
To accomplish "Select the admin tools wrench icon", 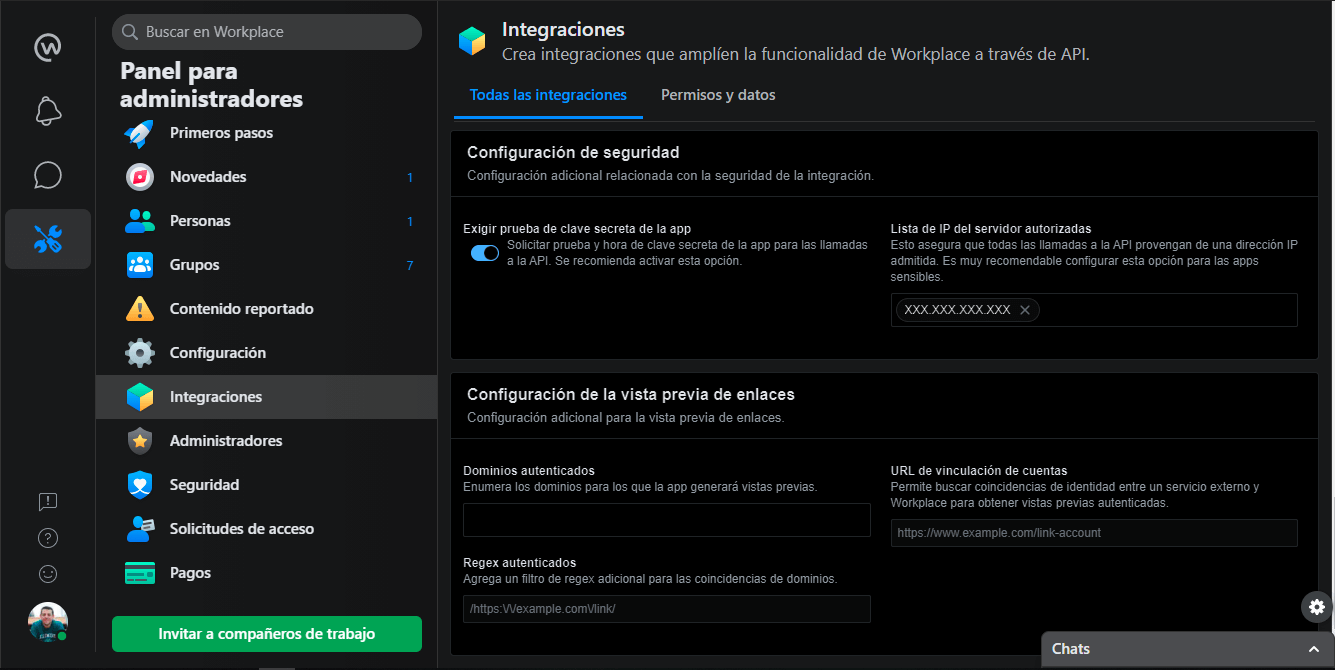I will pyautogui.click(x=48, y=239).
